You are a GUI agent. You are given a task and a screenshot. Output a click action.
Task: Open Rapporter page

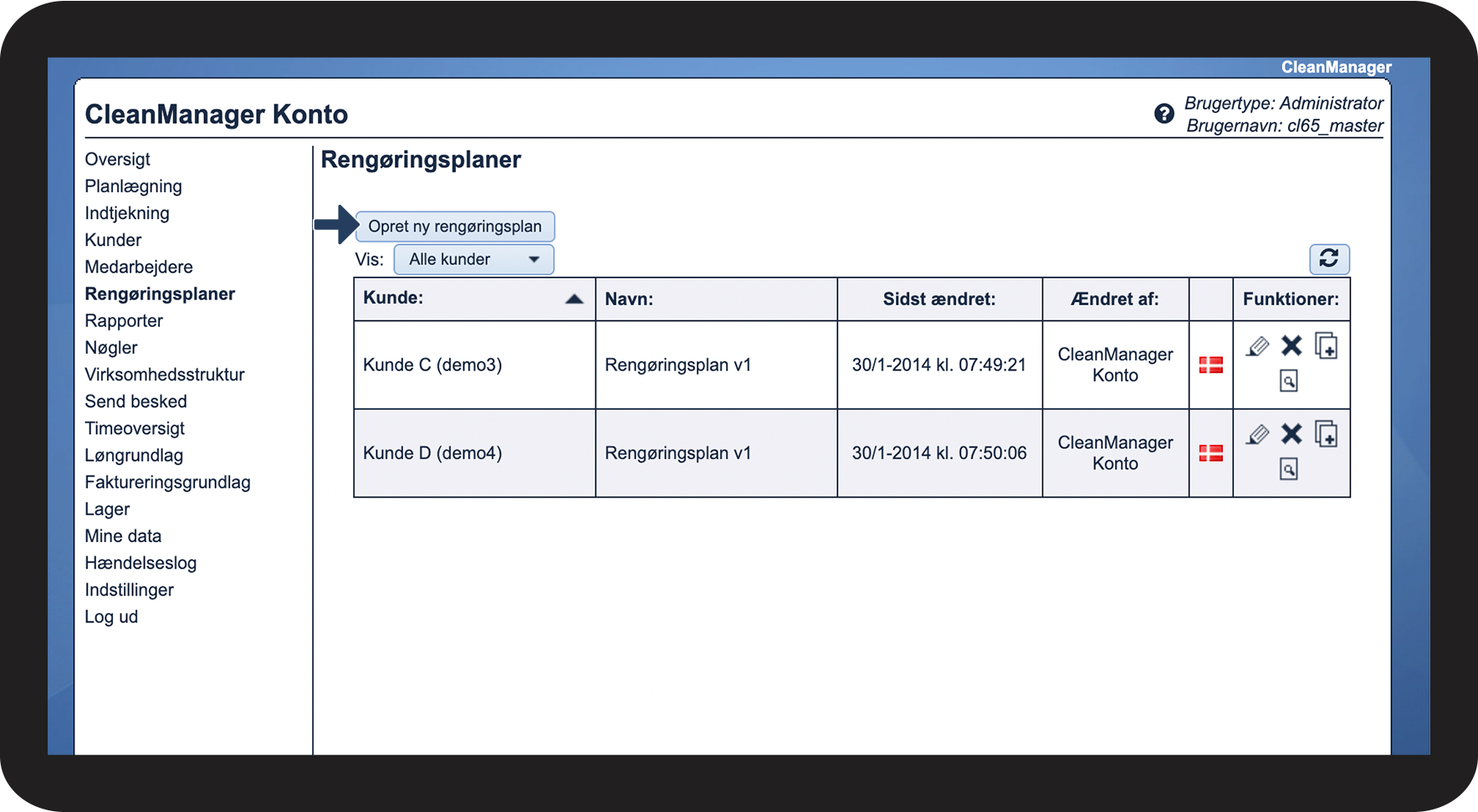click(124, 321)
